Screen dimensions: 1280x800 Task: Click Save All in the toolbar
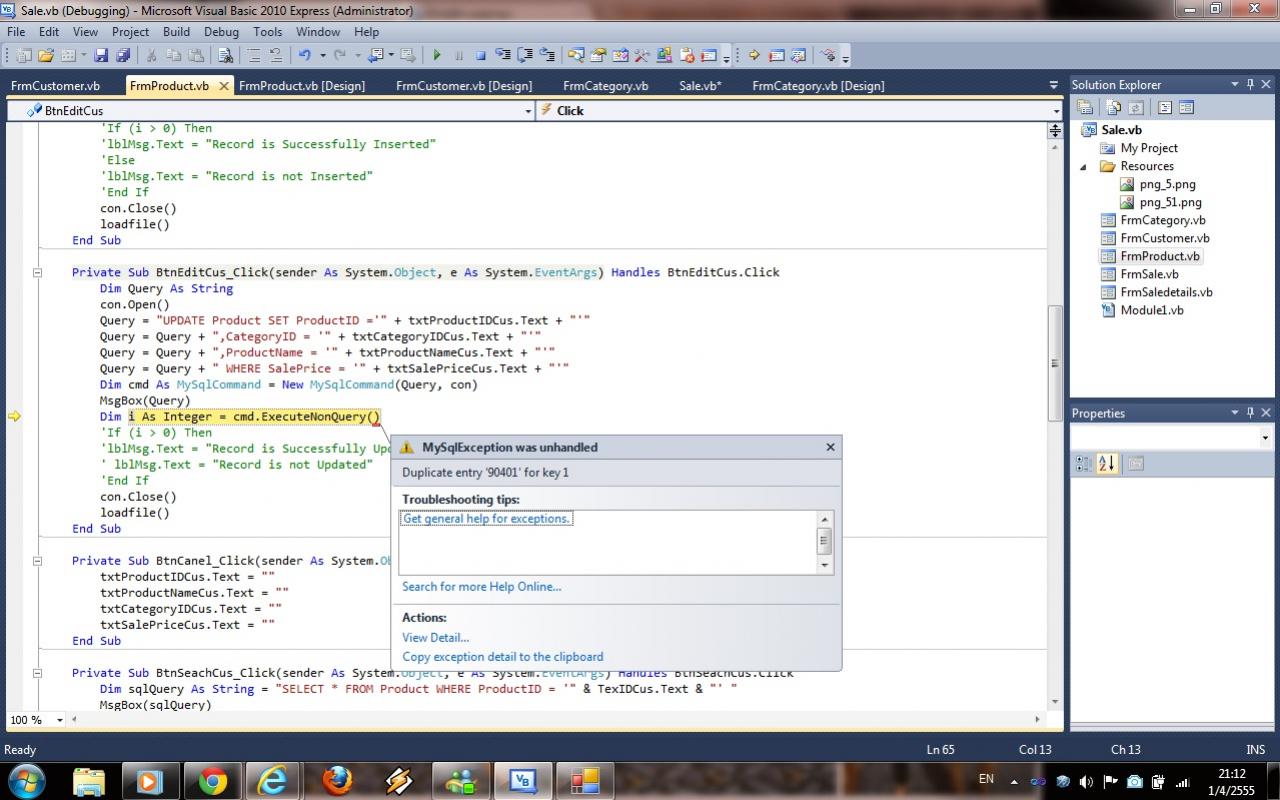coord(122,55)
